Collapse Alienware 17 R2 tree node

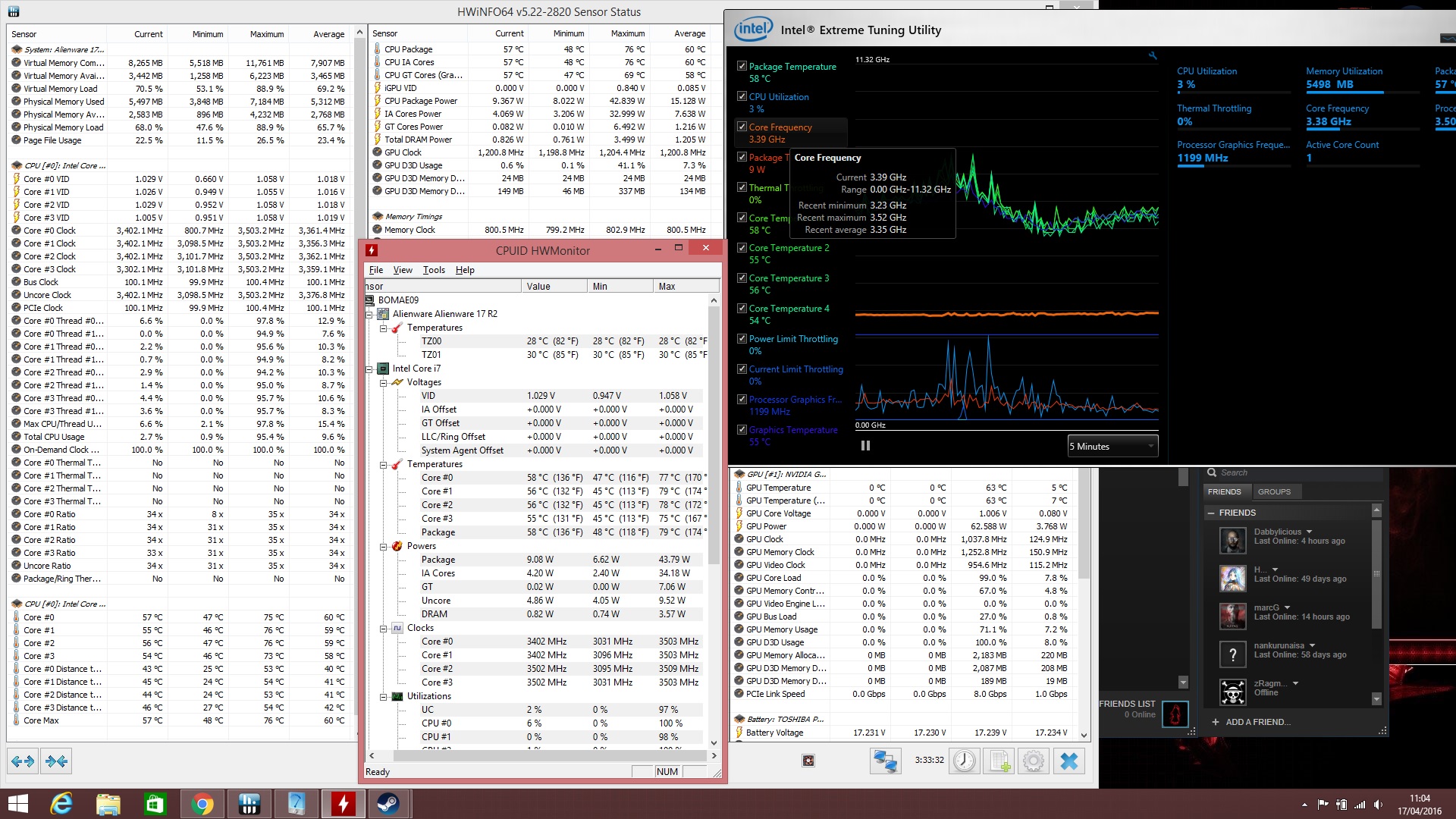[x=369, y=314]
